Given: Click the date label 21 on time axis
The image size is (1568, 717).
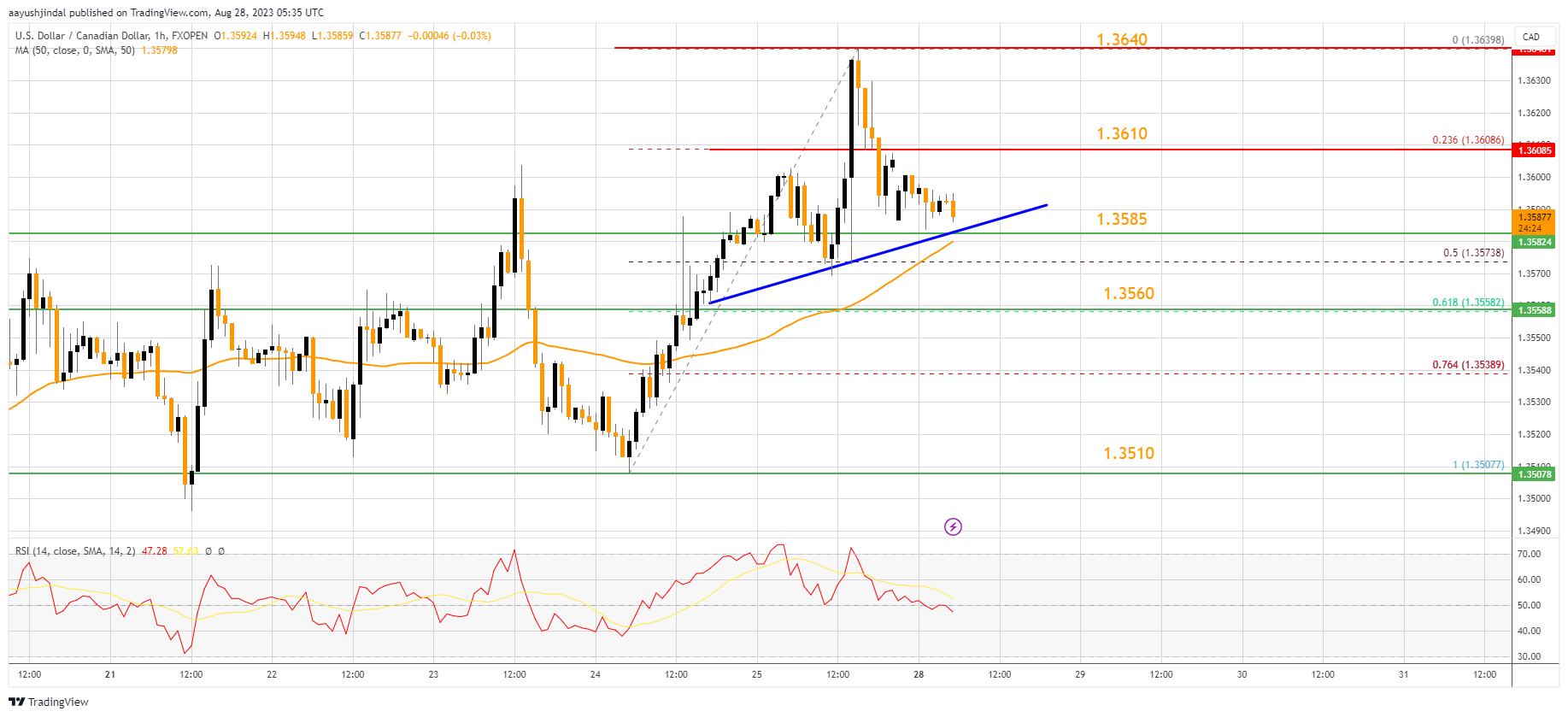Looking at the screenshot, I should click(x=110, y=674).
